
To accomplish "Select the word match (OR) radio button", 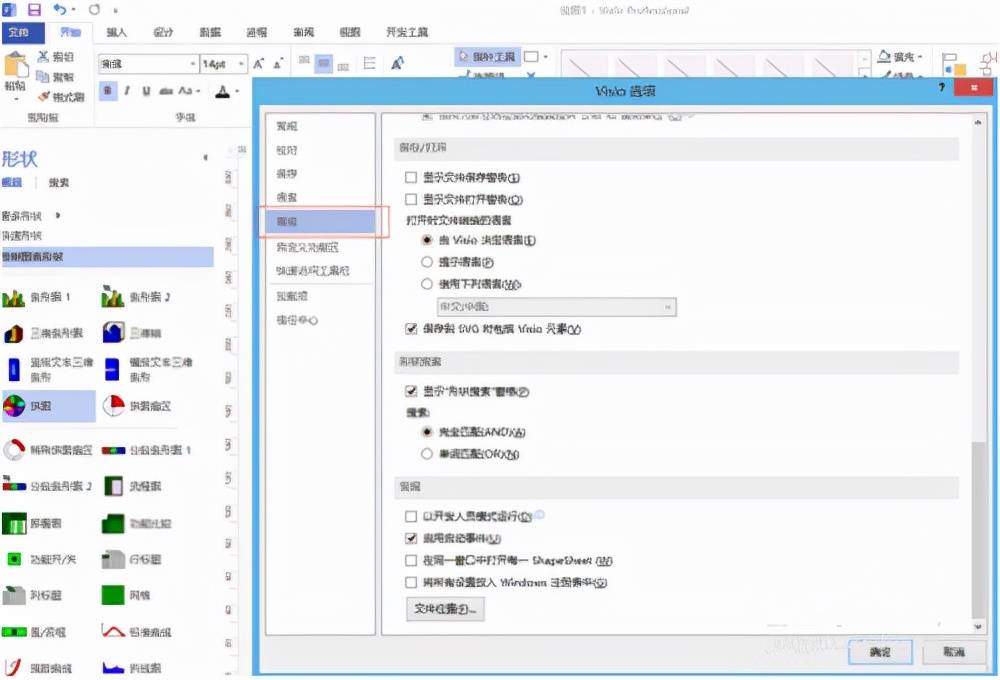I will coord(427,454).
